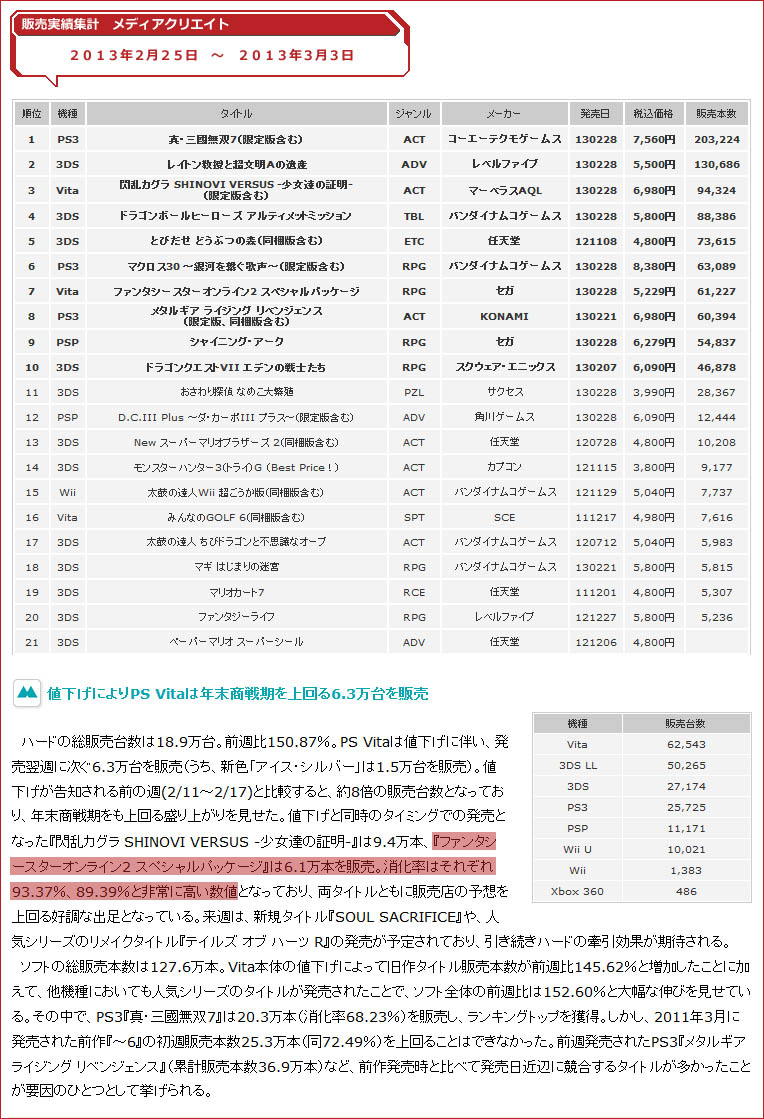This screenshot has width=764, height=1119.
Task: Select ドラゴンクエストVII エデンの戦士たち title
Action: pyautogui.click(x=236, y=367)
